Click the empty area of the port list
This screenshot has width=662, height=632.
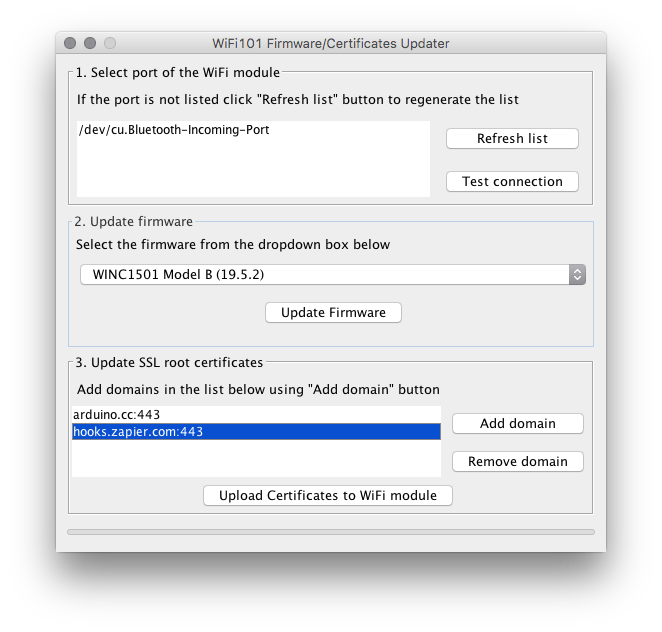pyautogui.click(x=253, y=170)
